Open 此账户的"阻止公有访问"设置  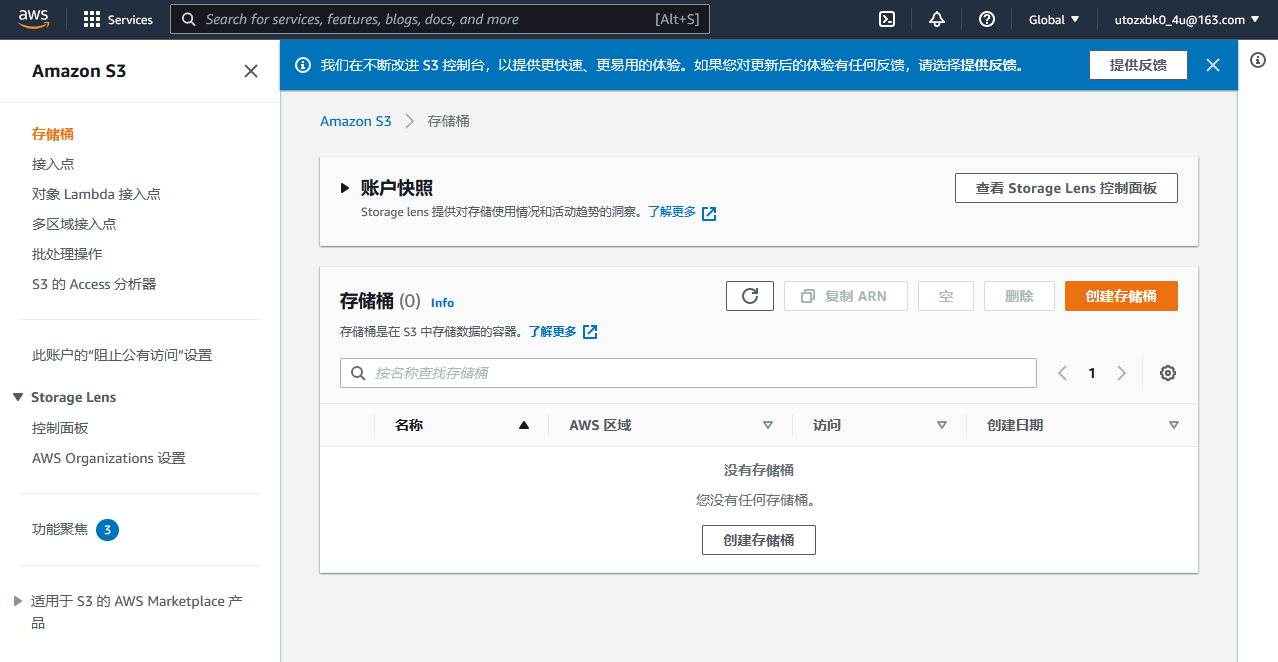click(122, 355)
